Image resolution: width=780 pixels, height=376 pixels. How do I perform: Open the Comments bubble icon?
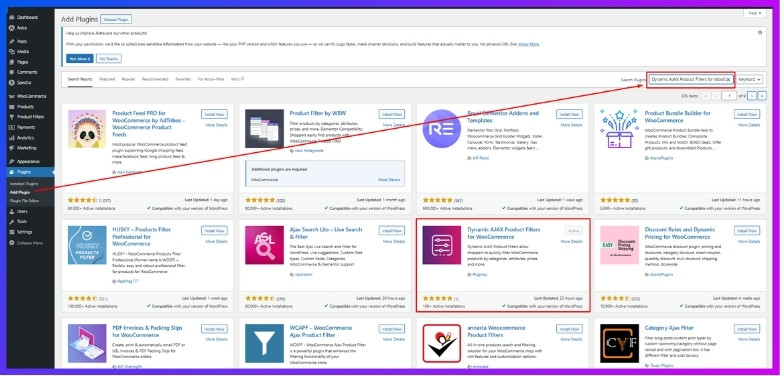pos(11,72)
